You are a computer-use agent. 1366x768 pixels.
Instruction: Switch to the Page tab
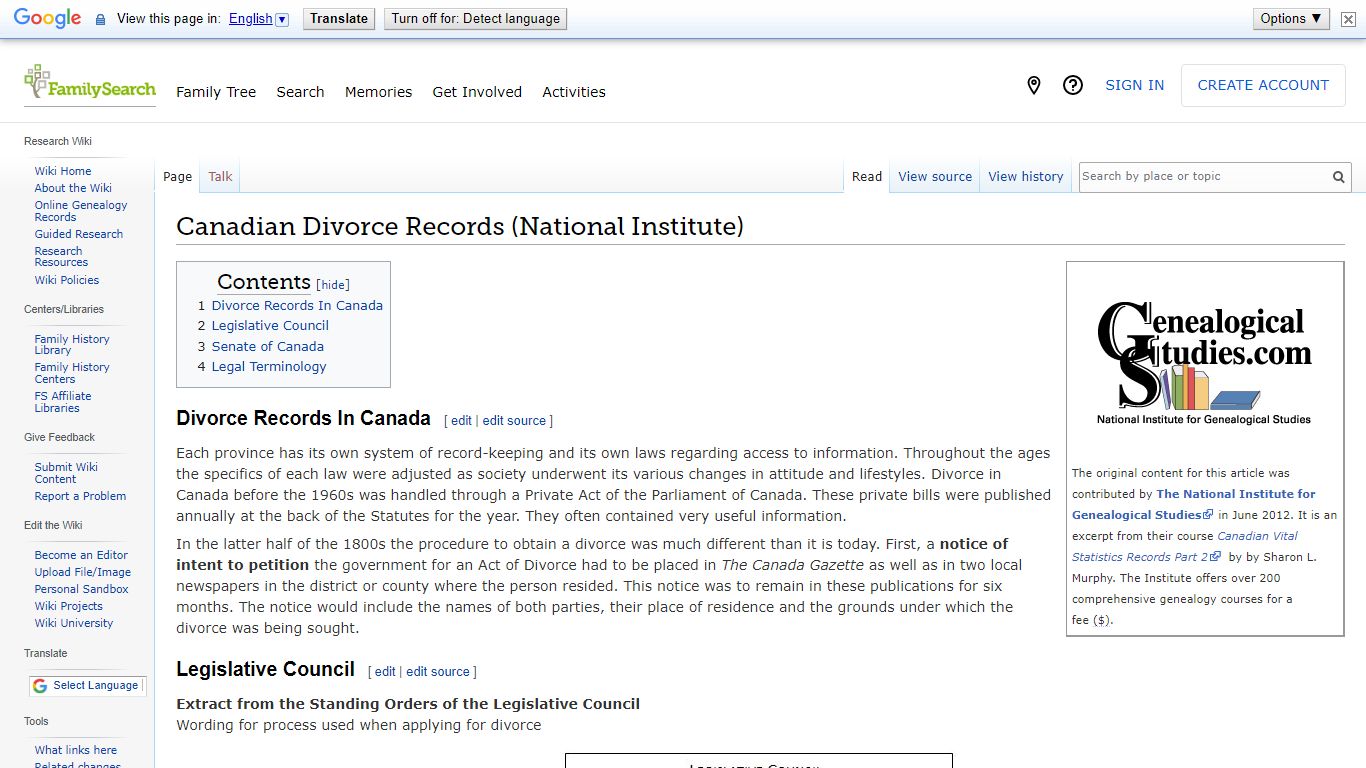pyautogui.click(x=177, y=177)
